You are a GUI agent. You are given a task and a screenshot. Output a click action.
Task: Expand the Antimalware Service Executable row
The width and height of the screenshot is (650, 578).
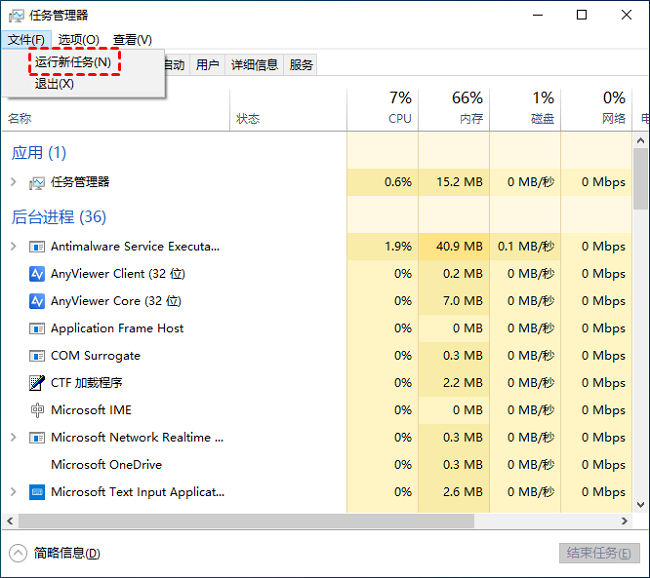coord(13,246)
